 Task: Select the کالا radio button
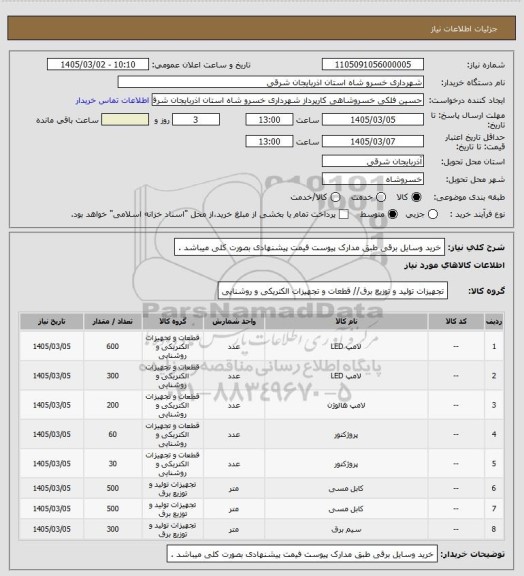click(416, 197)
